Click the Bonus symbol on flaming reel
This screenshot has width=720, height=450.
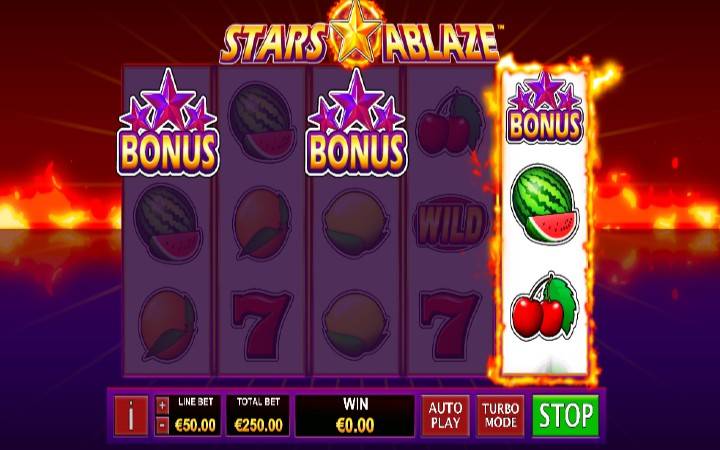point(545,107)
